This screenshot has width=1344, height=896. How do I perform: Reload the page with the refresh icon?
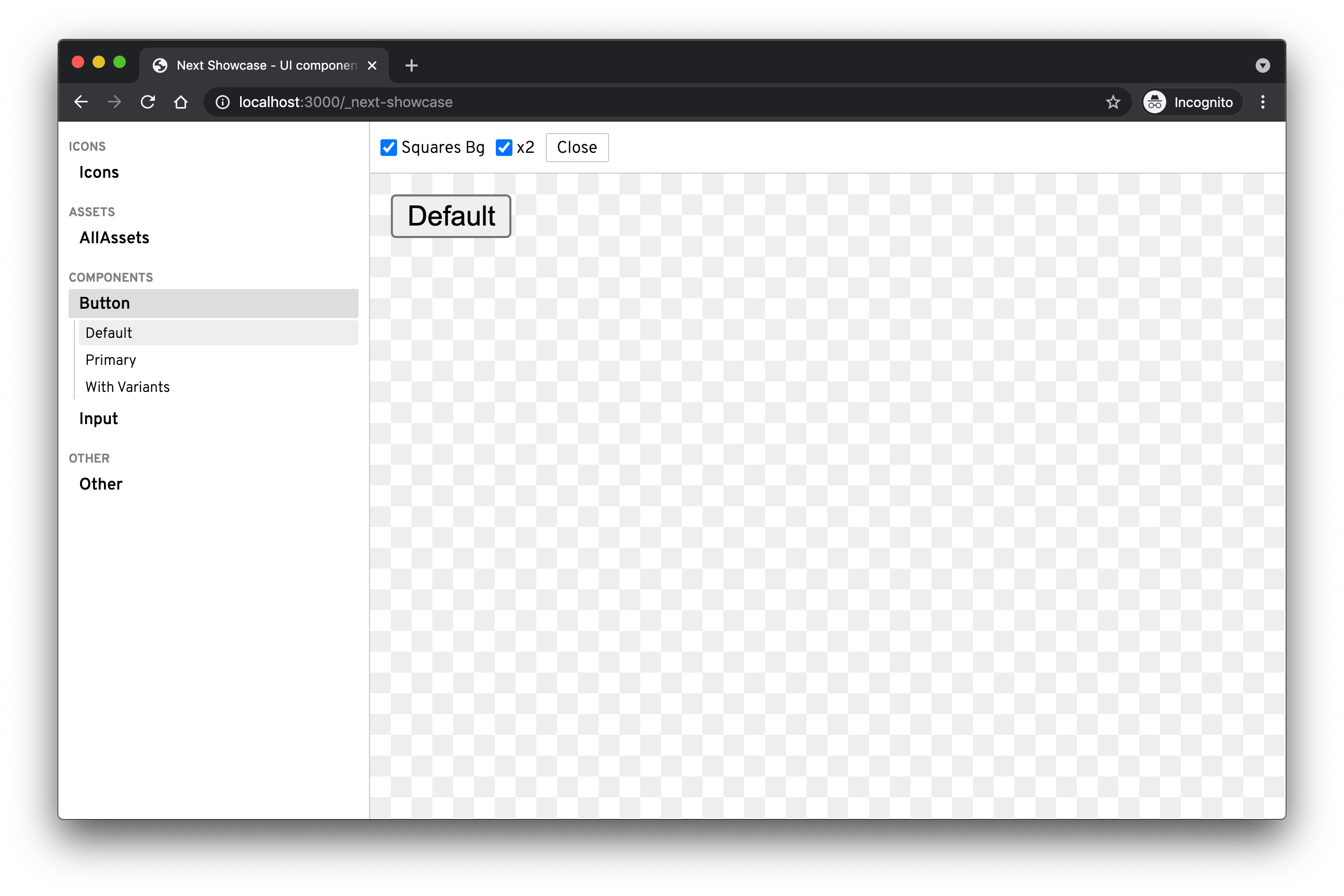(148, 102)
